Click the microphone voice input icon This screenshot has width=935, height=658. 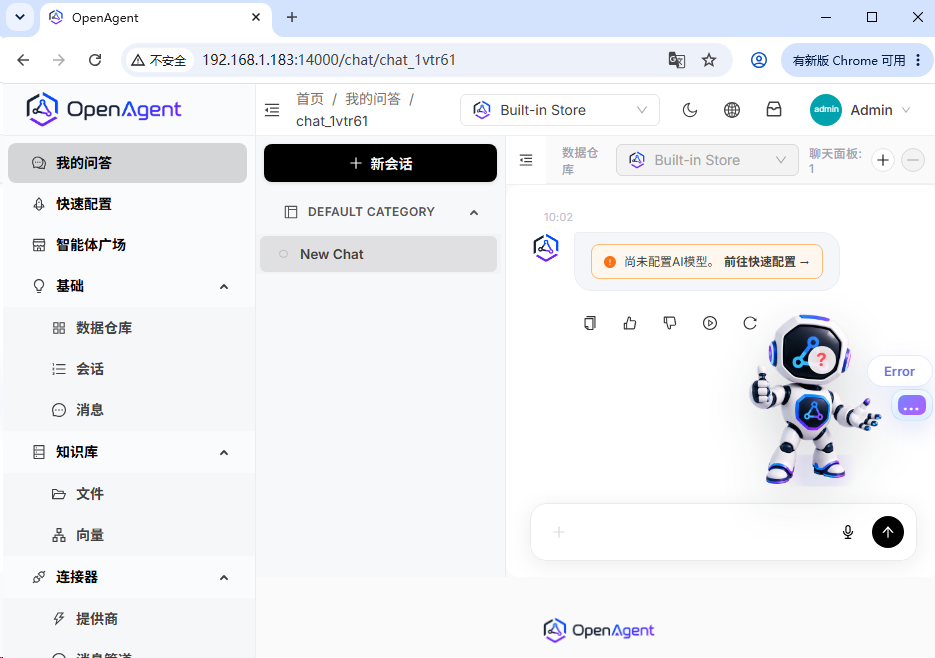(x=847, y=532)
